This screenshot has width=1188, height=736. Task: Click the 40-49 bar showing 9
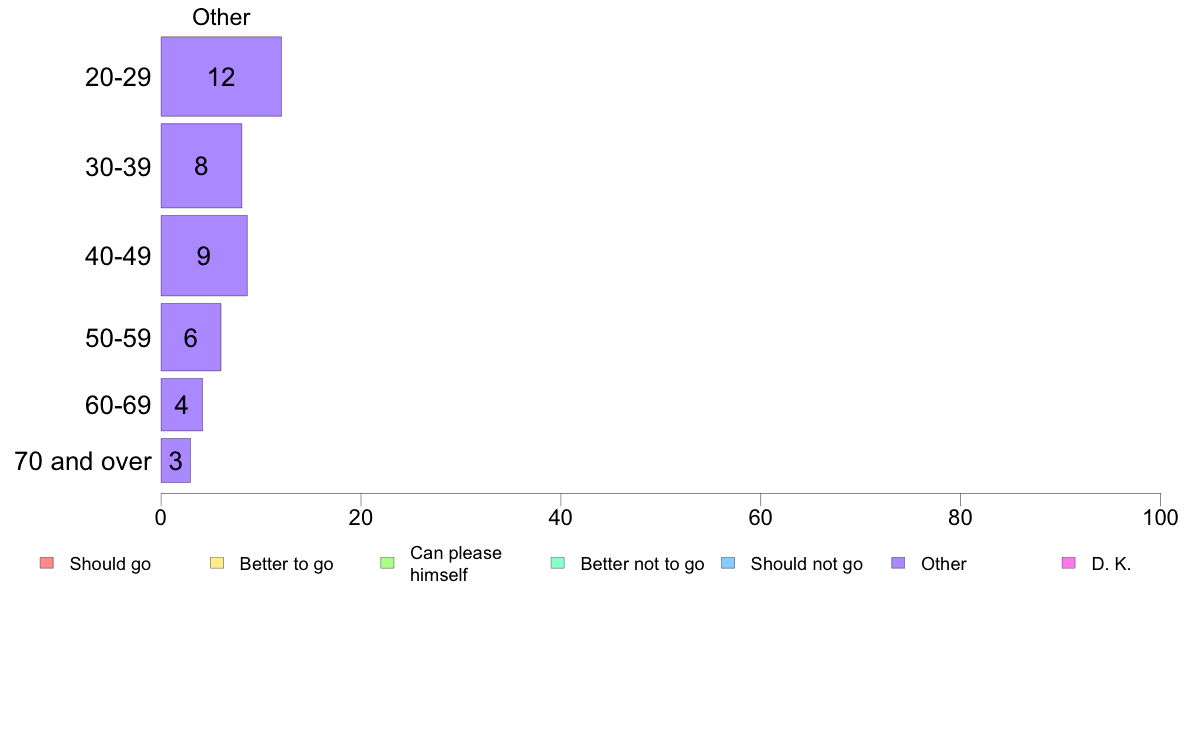205,255
